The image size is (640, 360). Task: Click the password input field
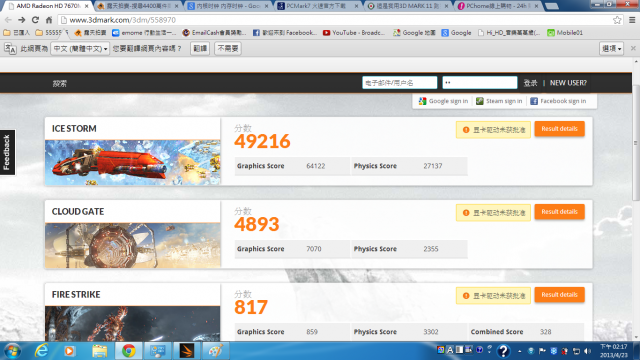[480, 83]
